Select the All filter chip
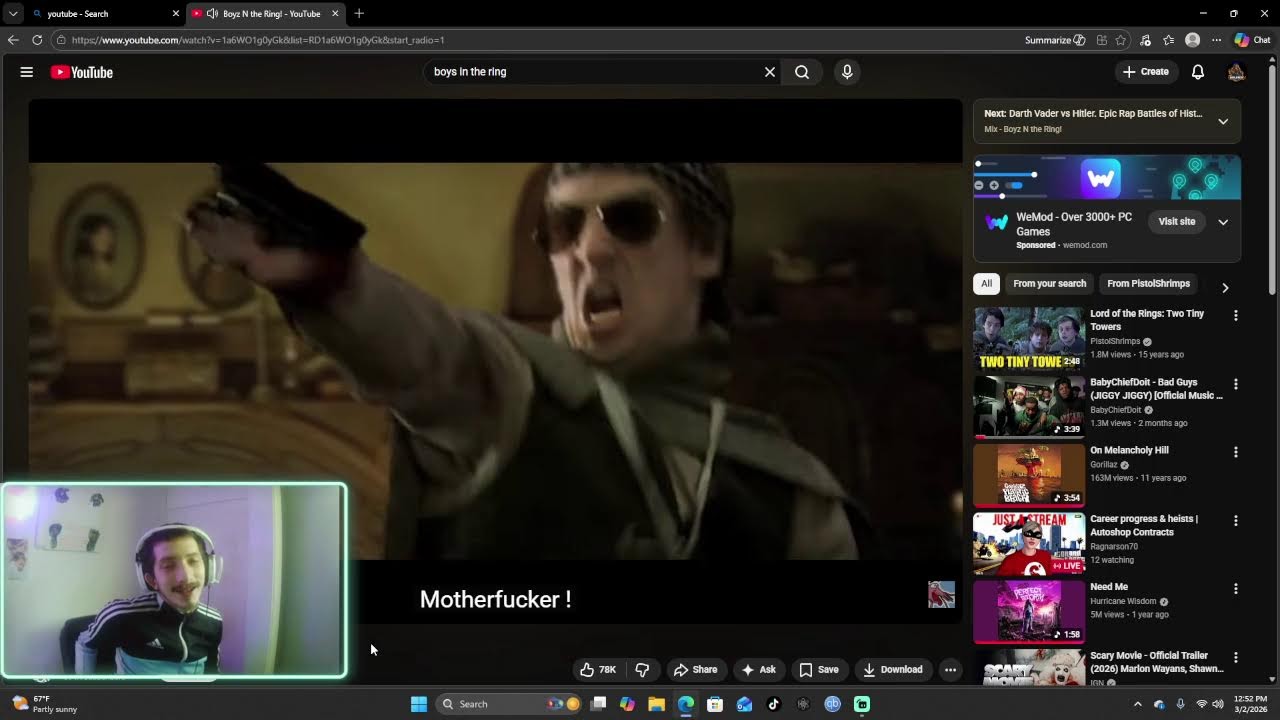This screenshot has width=1280, height=720. coord(986,284)
